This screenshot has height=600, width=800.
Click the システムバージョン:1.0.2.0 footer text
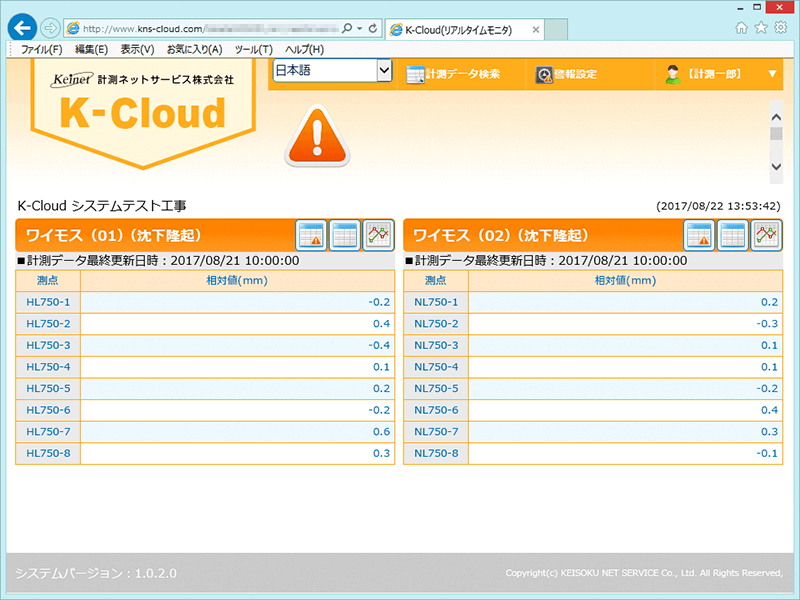96,573
